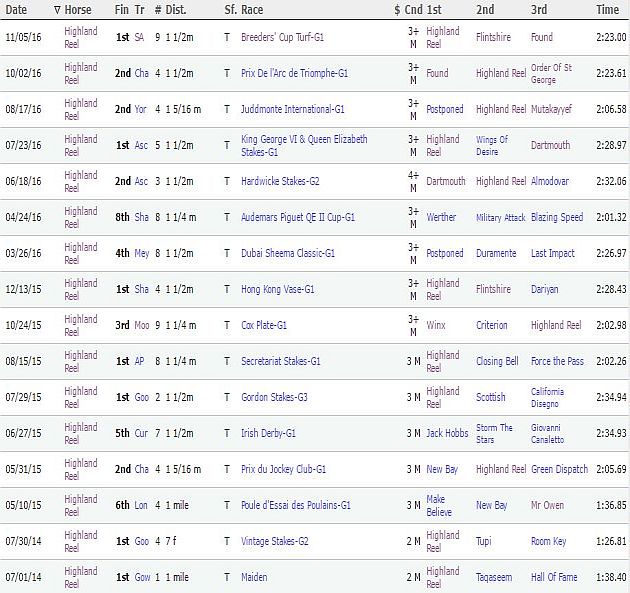View the Irish Derby-G1 race
This screenshot has height=593, width=630.
pos(268,433)
